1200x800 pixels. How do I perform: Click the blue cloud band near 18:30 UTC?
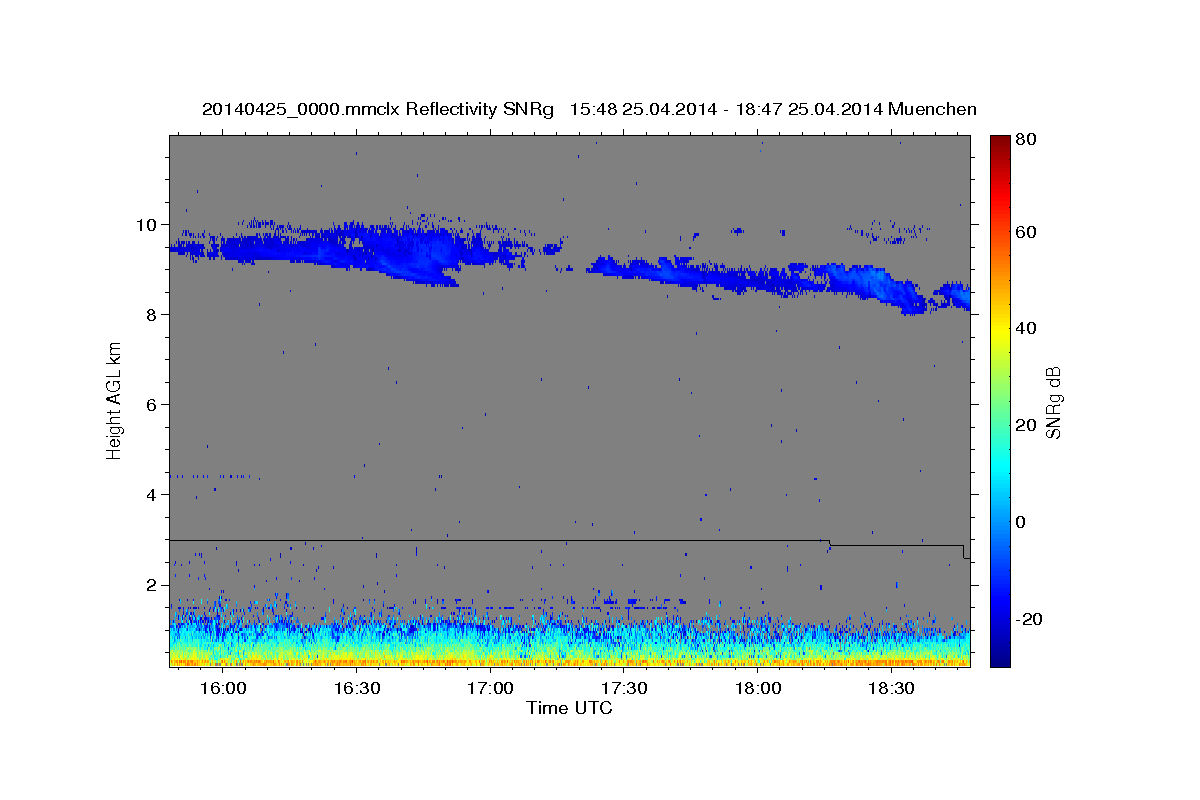[890, 288]
